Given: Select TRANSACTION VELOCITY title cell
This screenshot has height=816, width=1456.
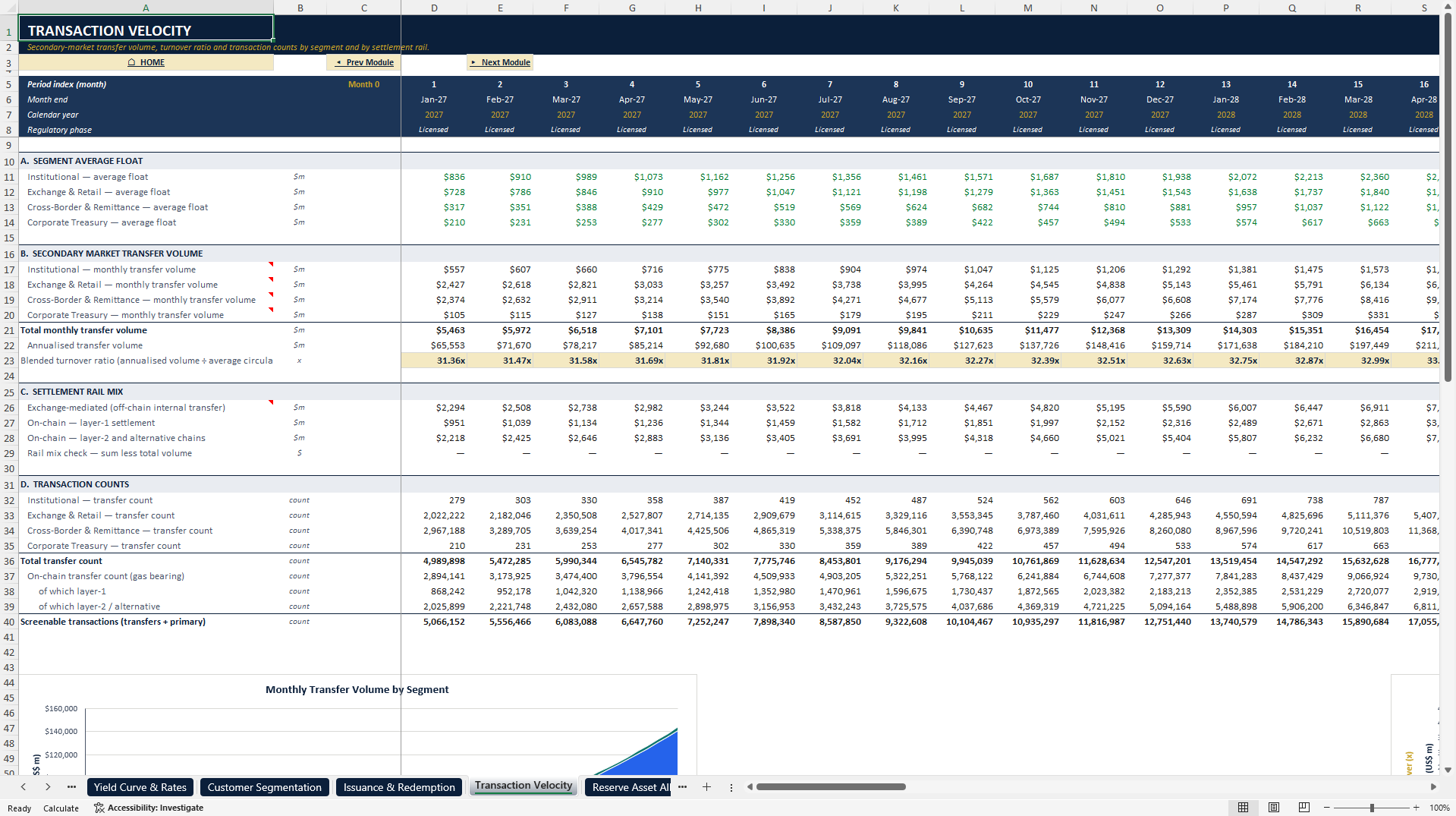Looking at the screenshot, I should (x=146, y=29).
